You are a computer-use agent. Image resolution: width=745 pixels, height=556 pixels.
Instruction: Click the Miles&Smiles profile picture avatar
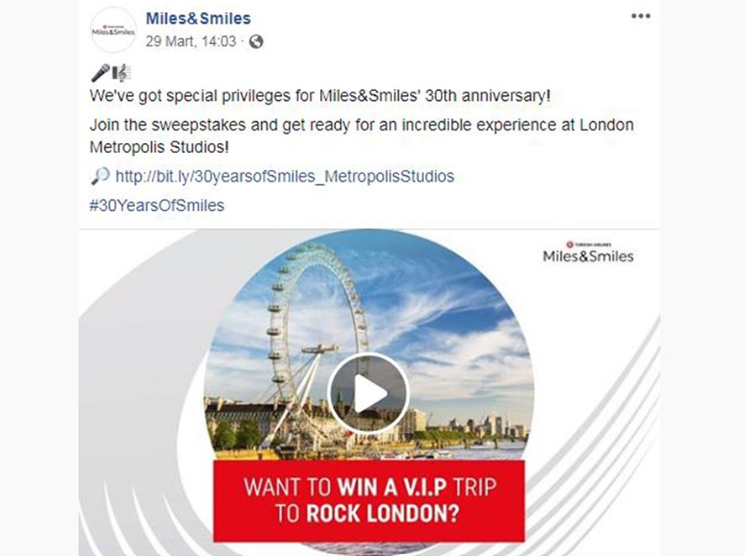[x=113, y=30]
